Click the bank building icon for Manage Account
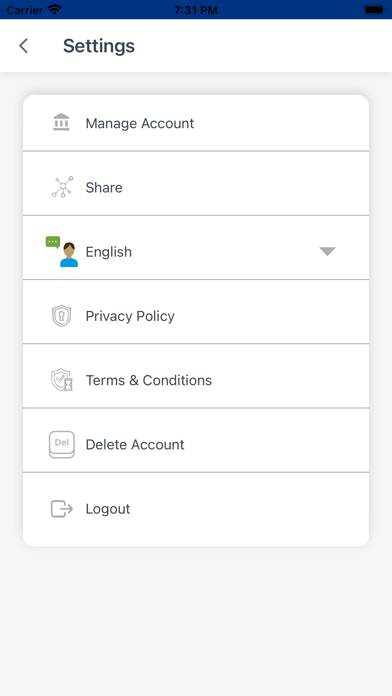Viewport: 392px width, 696px height. (x=61, y=123)
